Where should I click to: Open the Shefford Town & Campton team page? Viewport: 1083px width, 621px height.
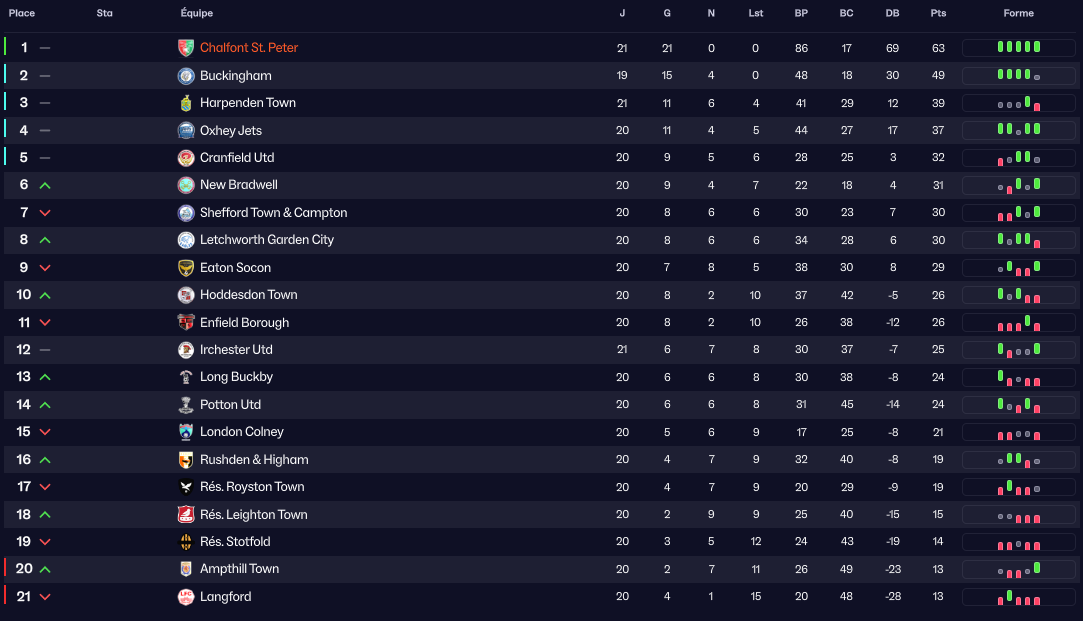273,213
